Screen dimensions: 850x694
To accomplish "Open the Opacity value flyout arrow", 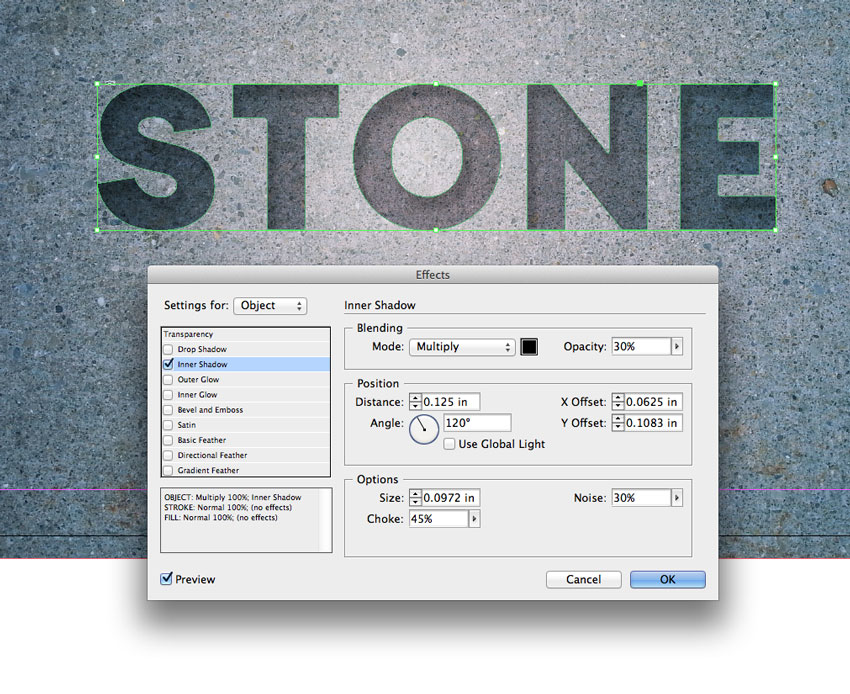I will (679, 346).
